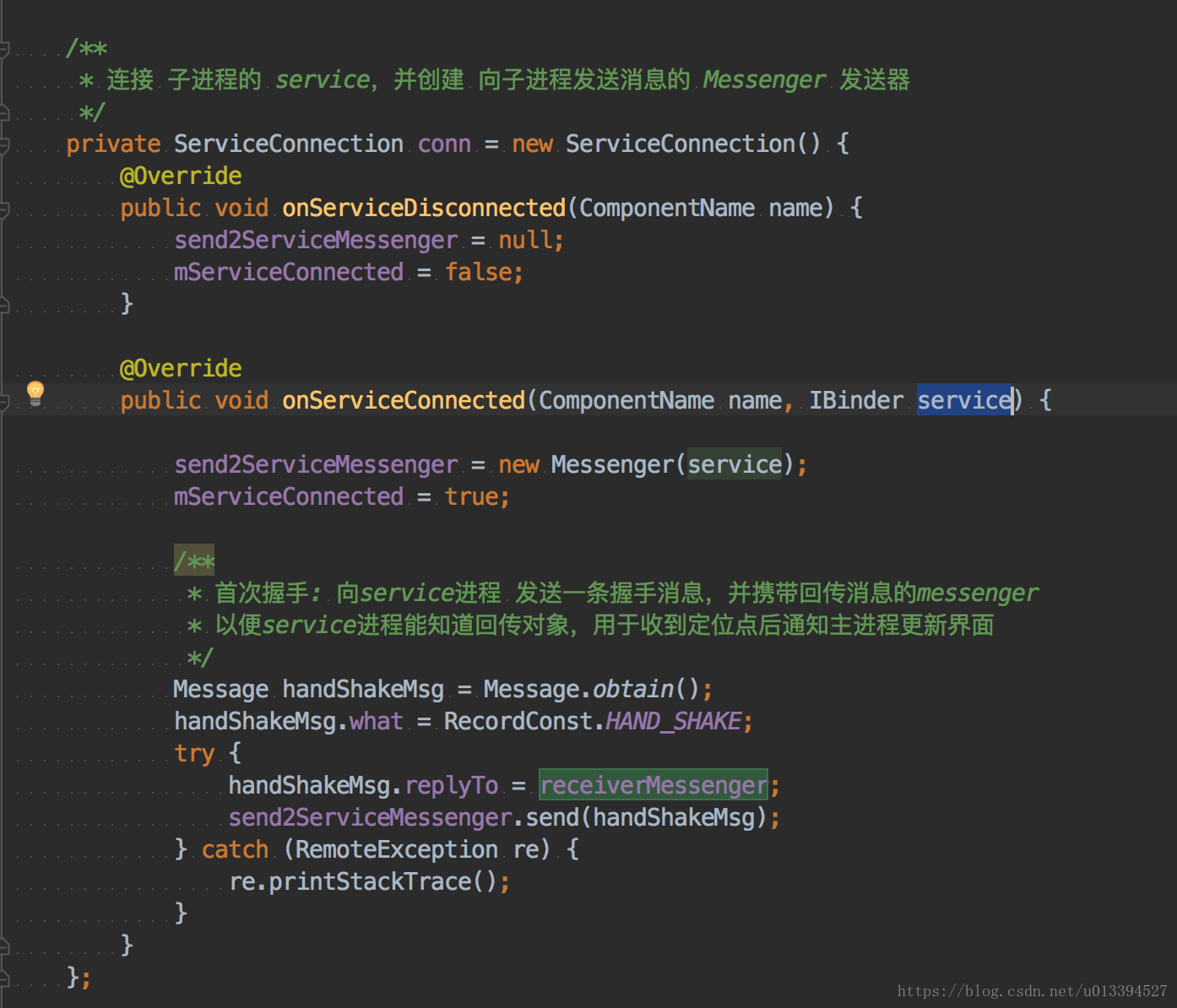Viewport: 1177px width, 1008px height.
Task: Collapse the onServiceConnected method fold marker
Action: click(4, 402)
